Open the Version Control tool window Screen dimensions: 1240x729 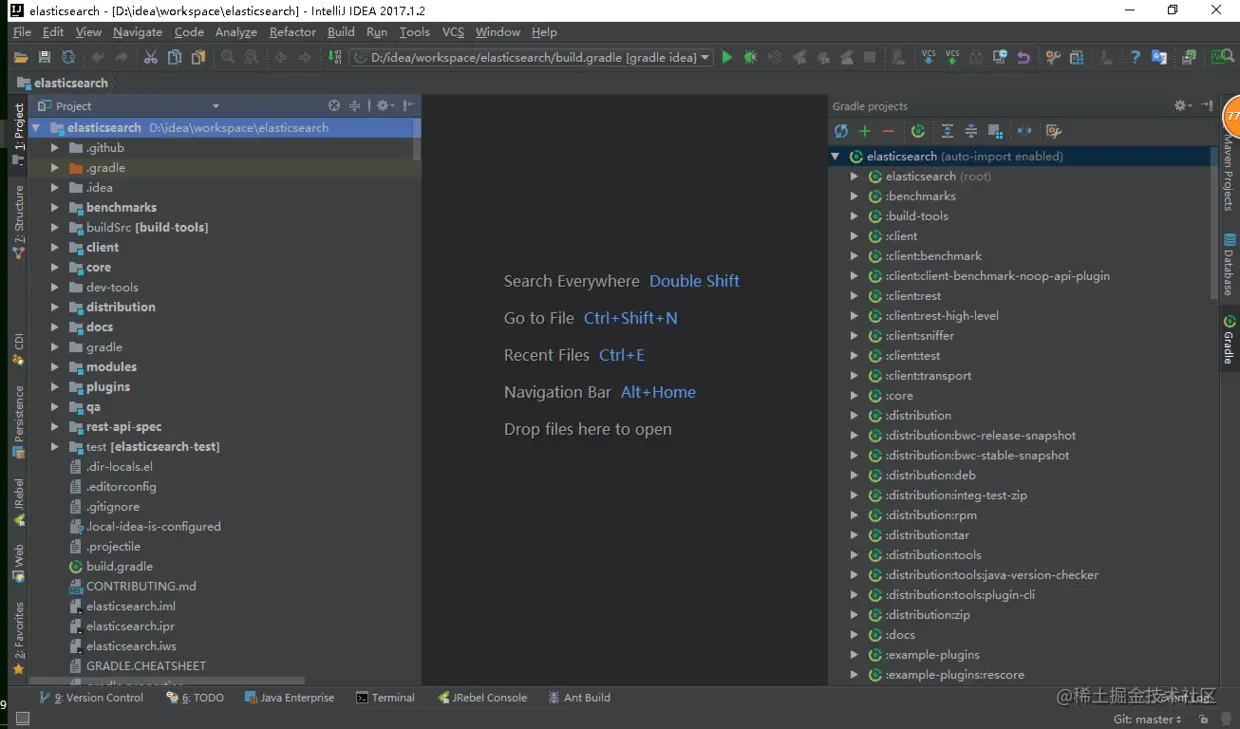pos(91,698)
